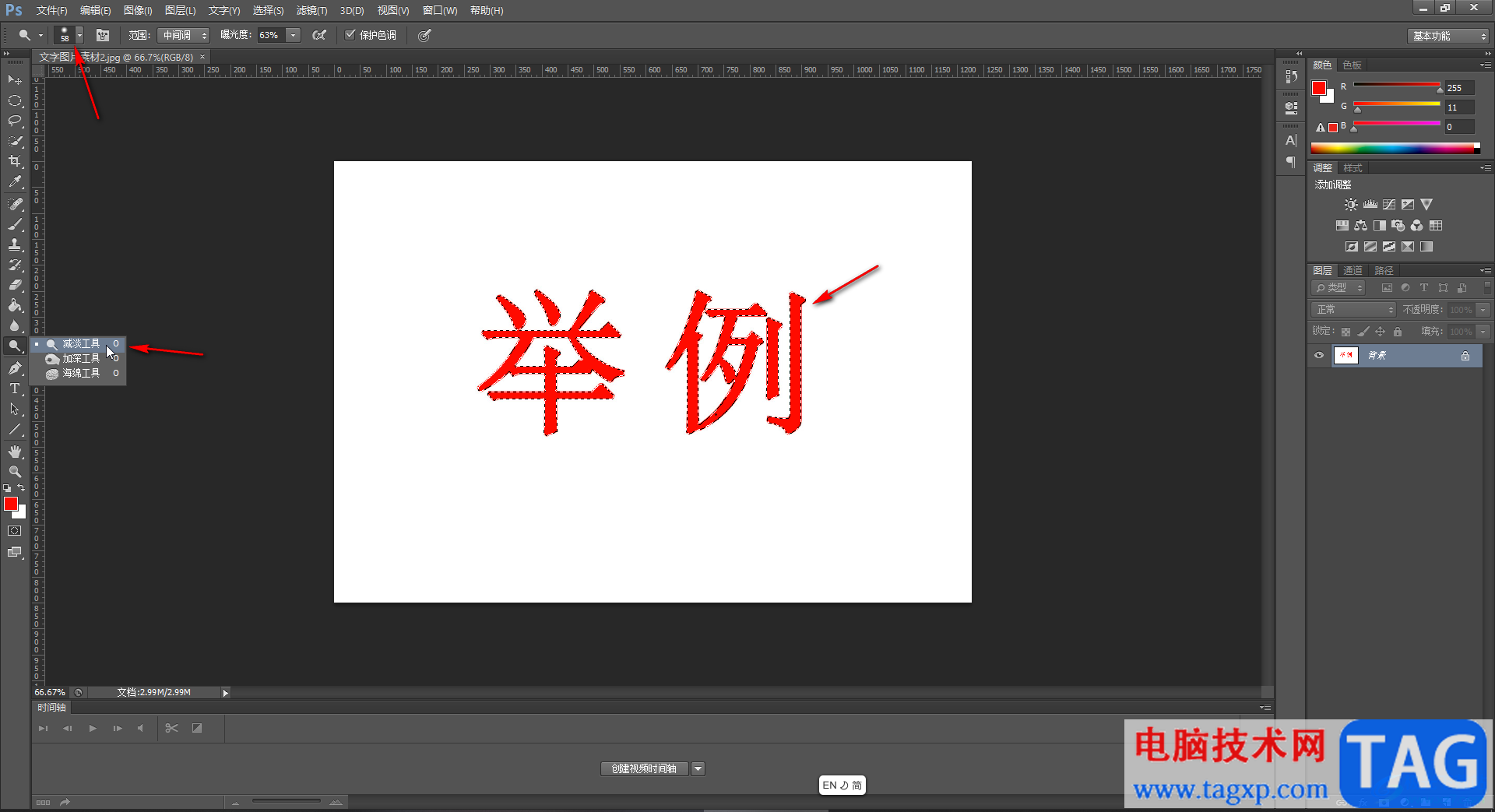
Task: Switch to 通道 tab
Action: [x=1353, y=271]
